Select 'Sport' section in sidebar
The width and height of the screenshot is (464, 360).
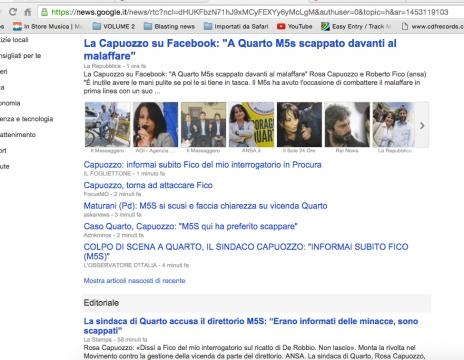pyautogui.click(x=3, y=151)
